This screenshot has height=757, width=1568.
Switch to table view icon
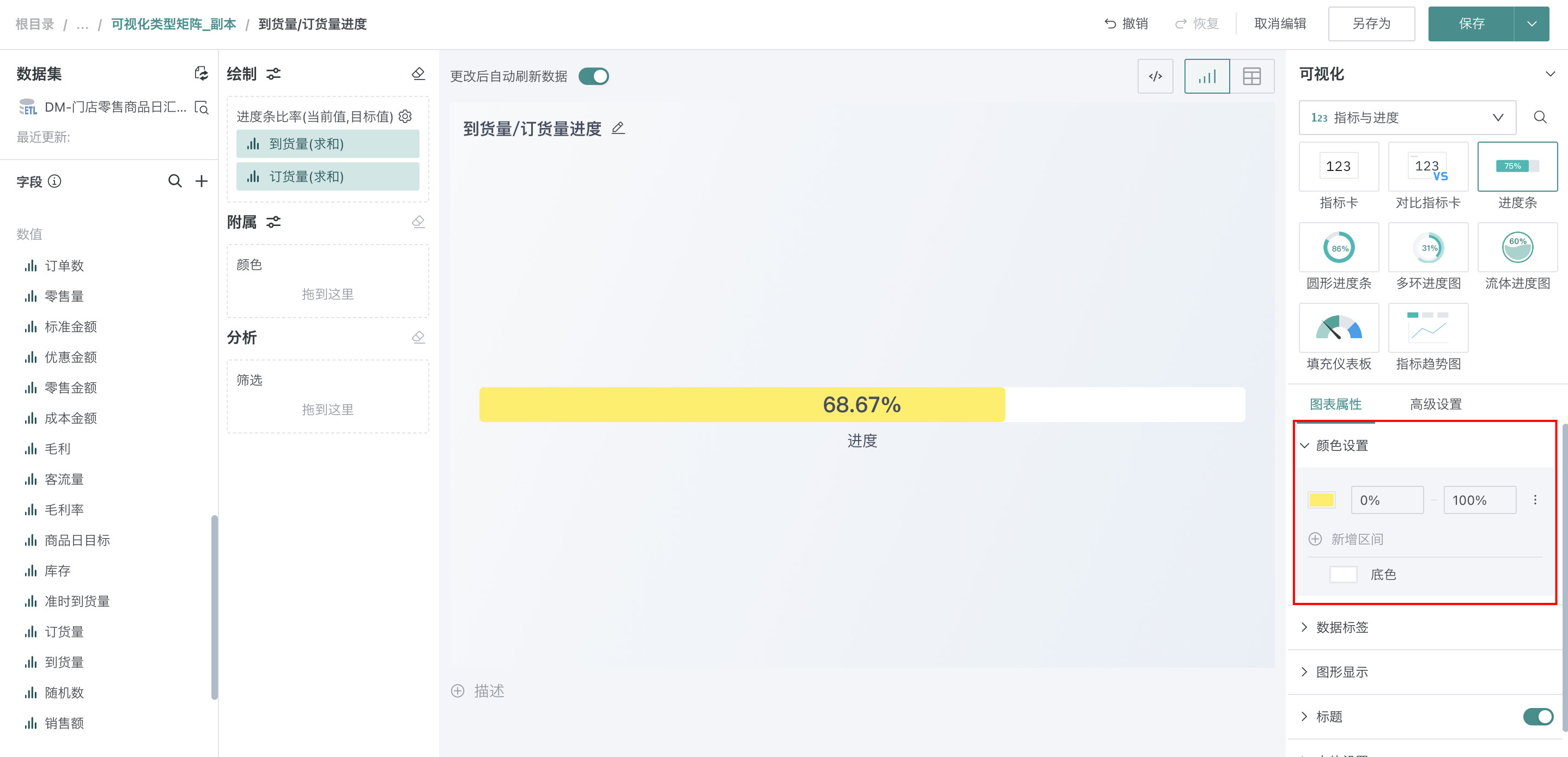(x=1251, y=76)
